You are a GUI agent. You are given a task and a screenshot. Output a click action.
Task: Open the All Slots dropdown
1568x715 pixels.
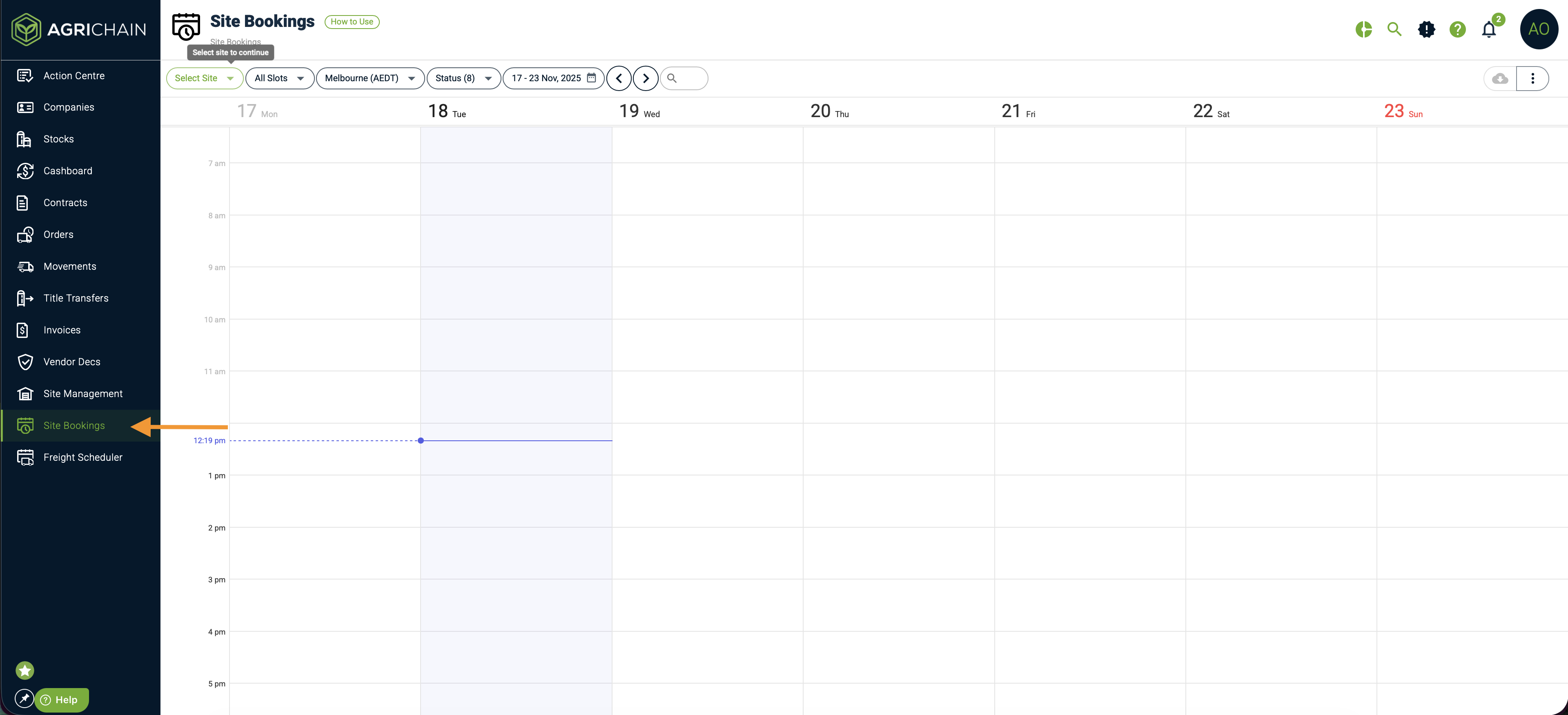pyautogui.click(x=279, y=78)
